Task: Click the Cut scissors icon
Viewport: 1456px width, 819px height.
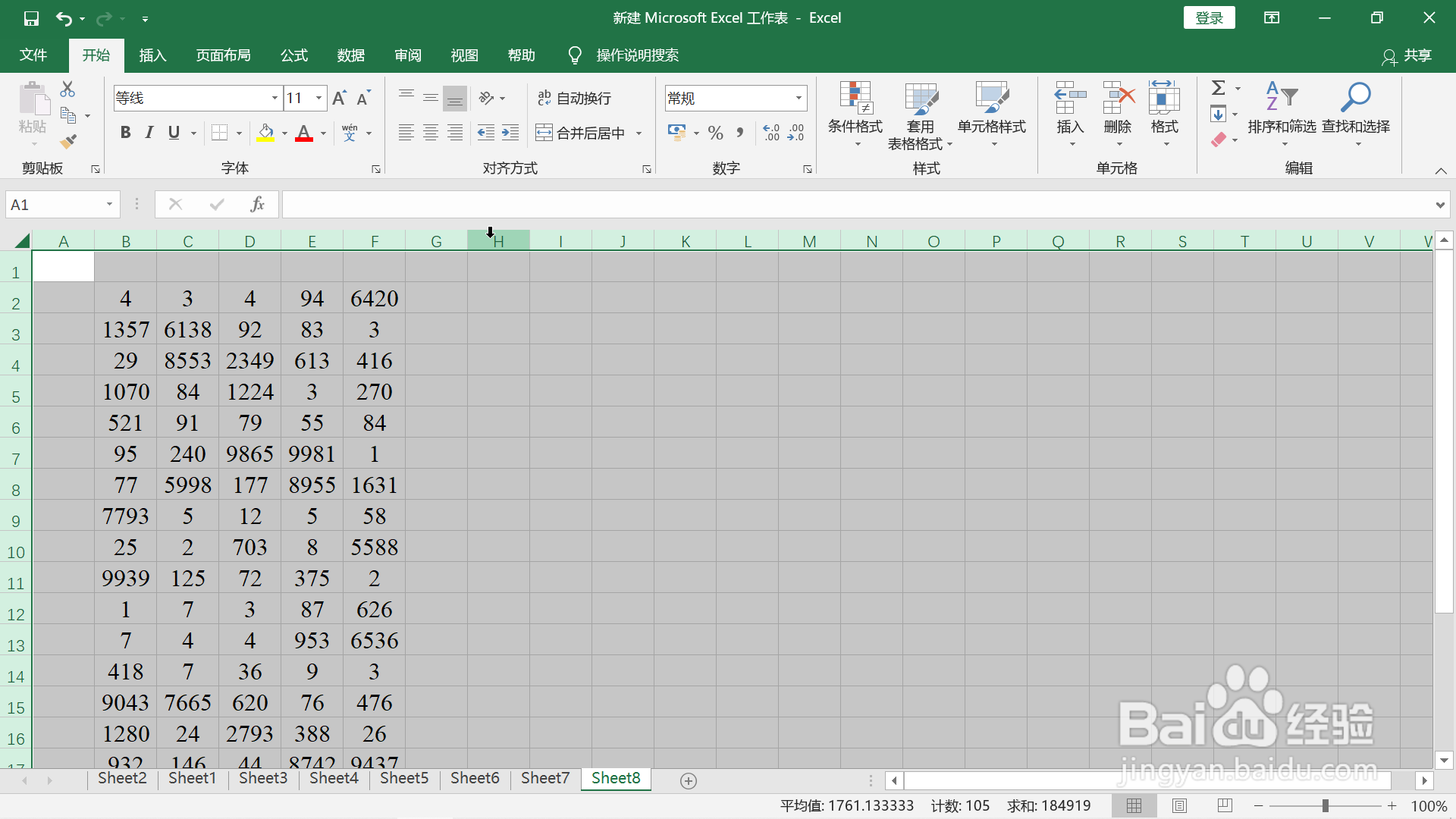Action: [x=67, y=89]
